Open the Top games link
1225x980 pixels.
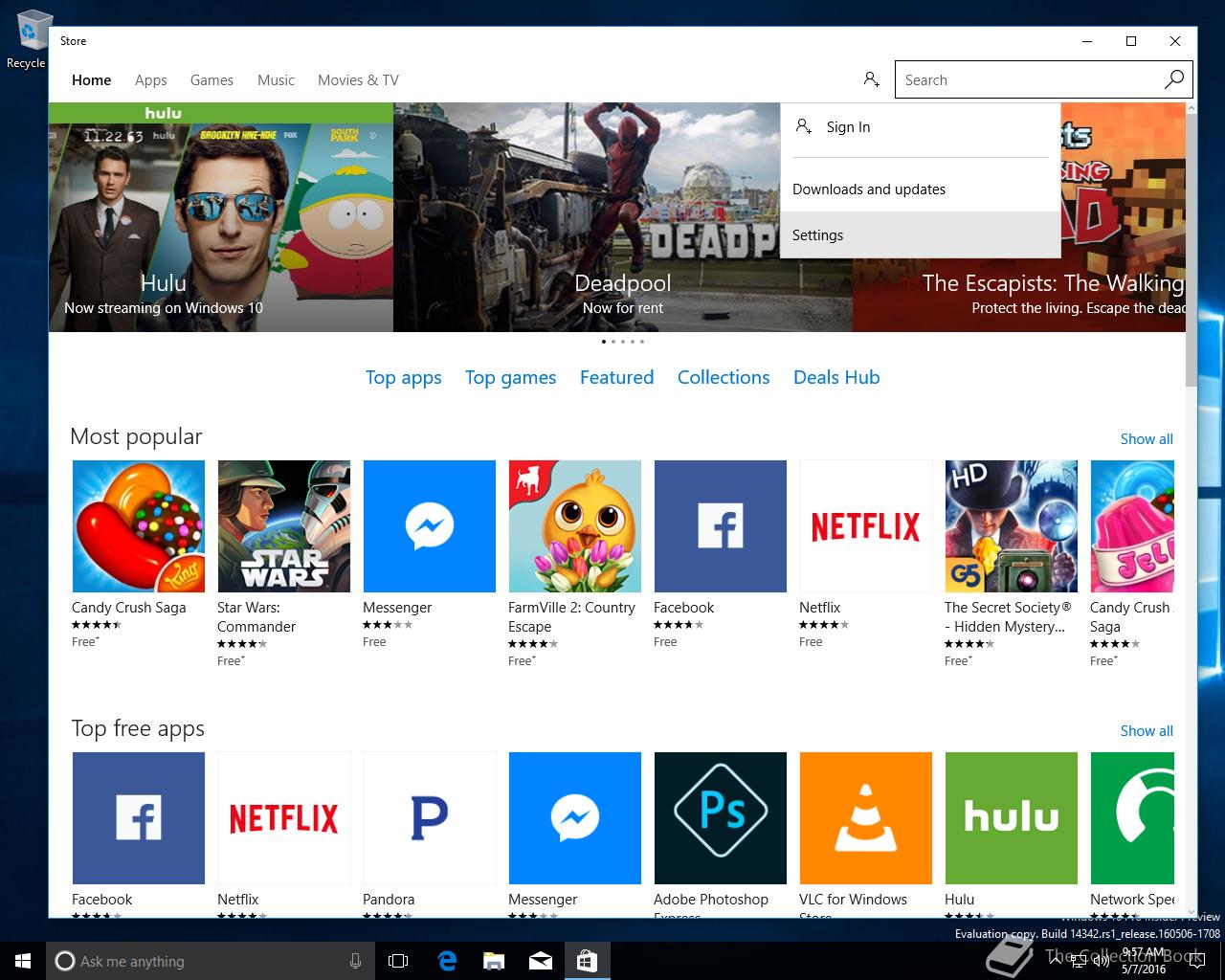coord(511,378)
